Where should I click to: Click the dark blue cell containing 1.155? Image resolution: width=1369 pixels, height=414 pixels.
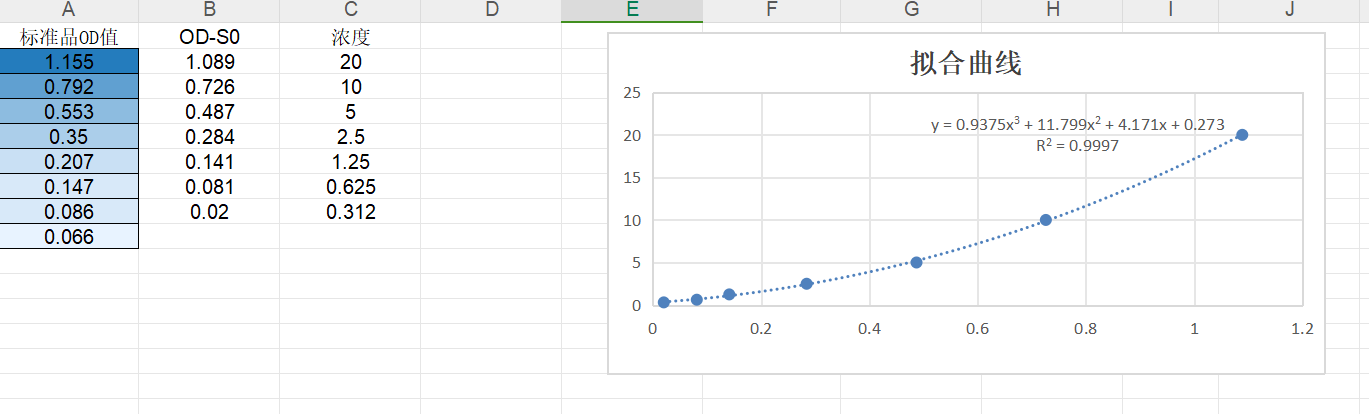pos(69,62)
